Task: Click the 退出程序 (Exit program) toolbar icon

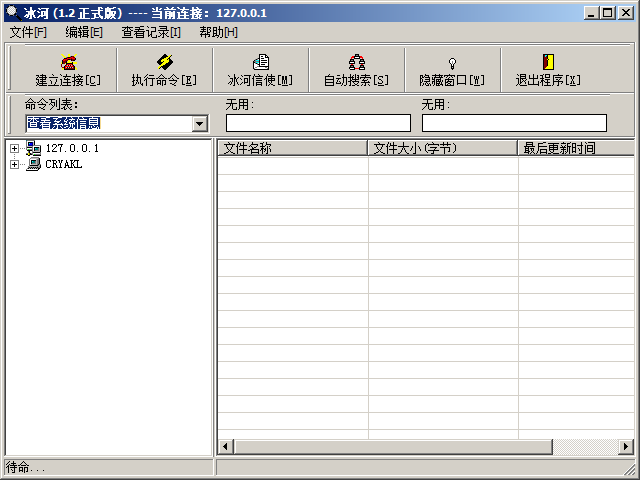Action: [548, 63]
